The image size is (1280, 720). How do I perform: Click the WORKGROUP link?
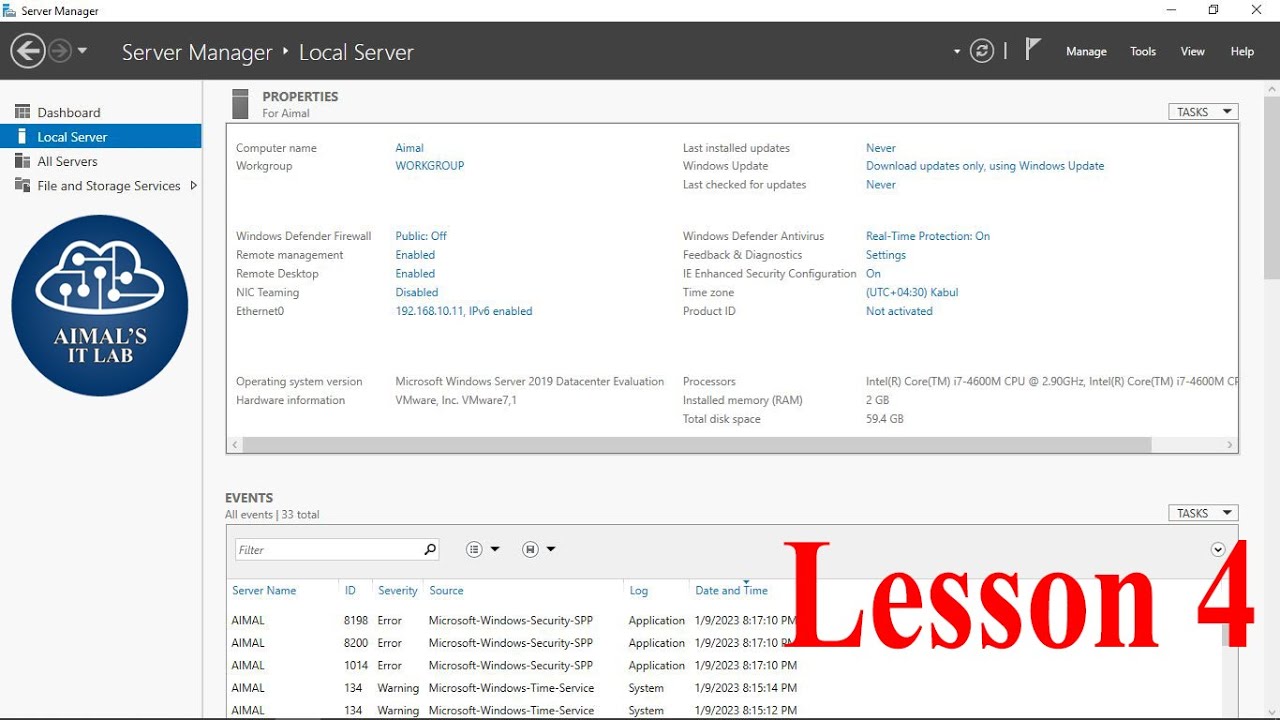pos(430,166)
